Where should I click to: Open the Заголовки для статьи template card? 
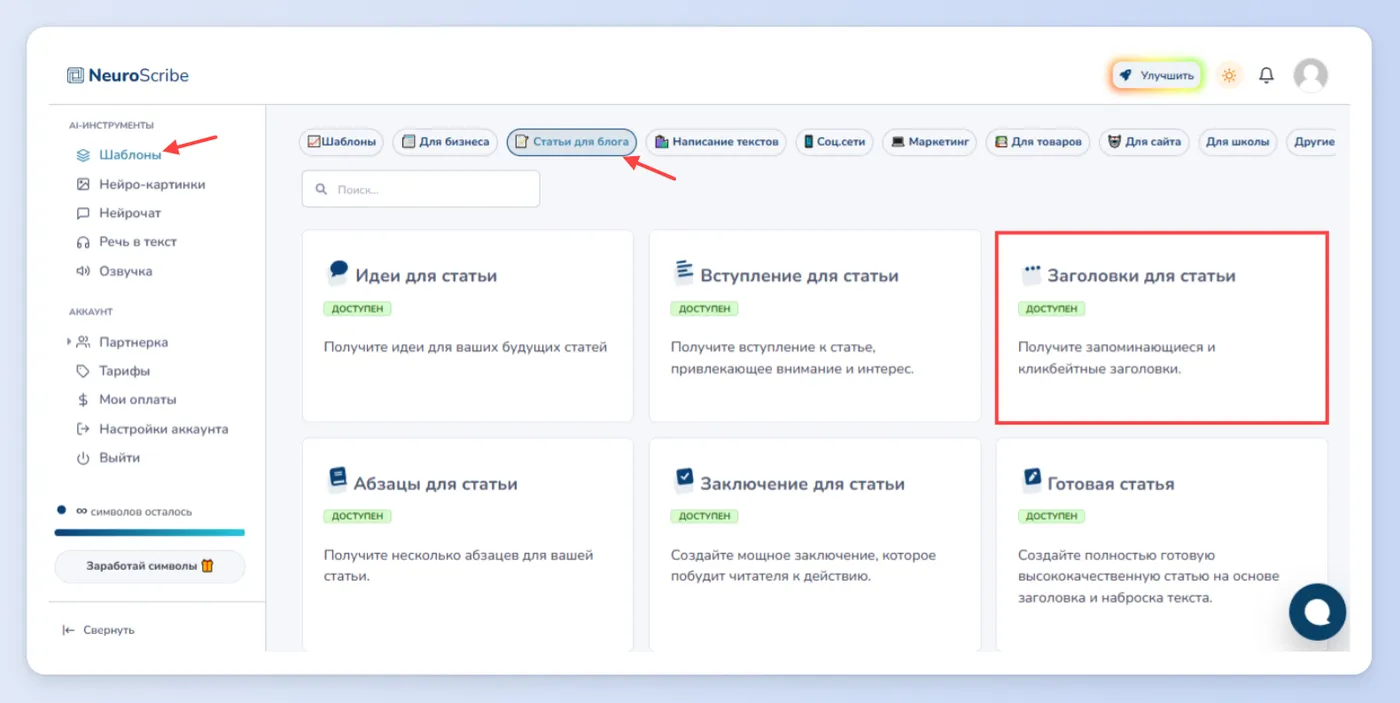(x=1162, y=326)
